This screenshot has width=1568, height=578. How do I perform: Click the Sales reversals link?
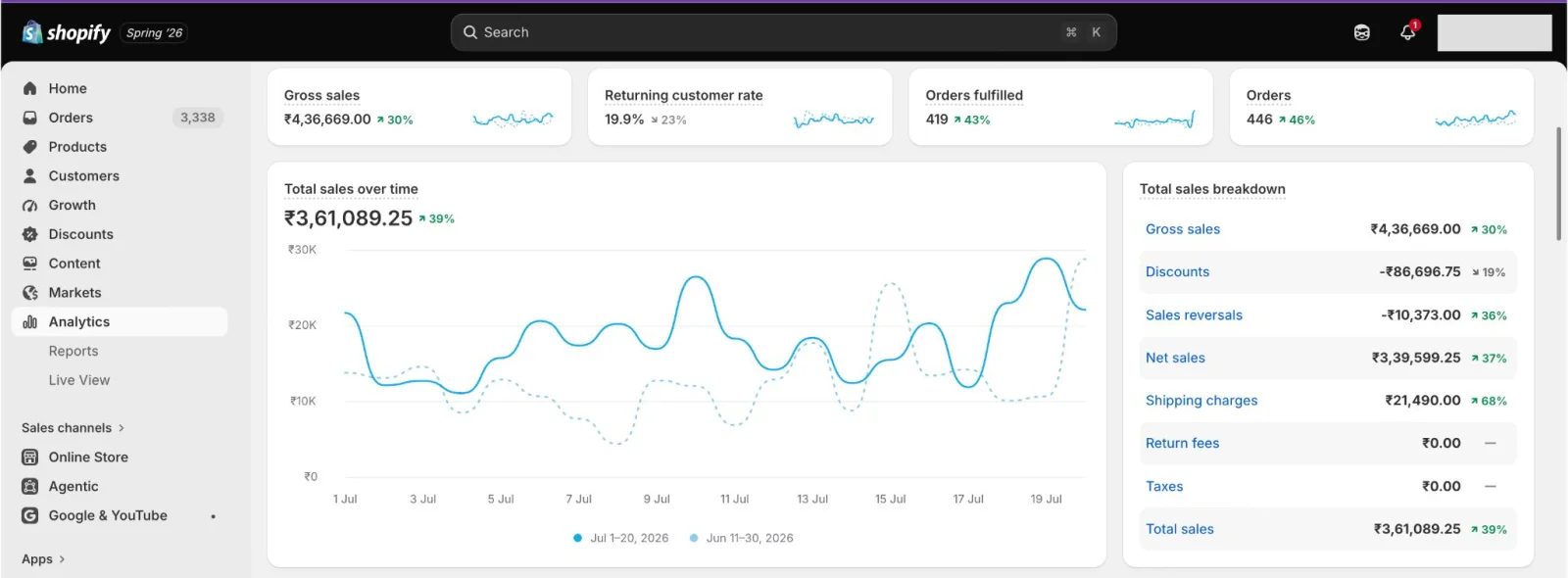[x=1194, y=315]
